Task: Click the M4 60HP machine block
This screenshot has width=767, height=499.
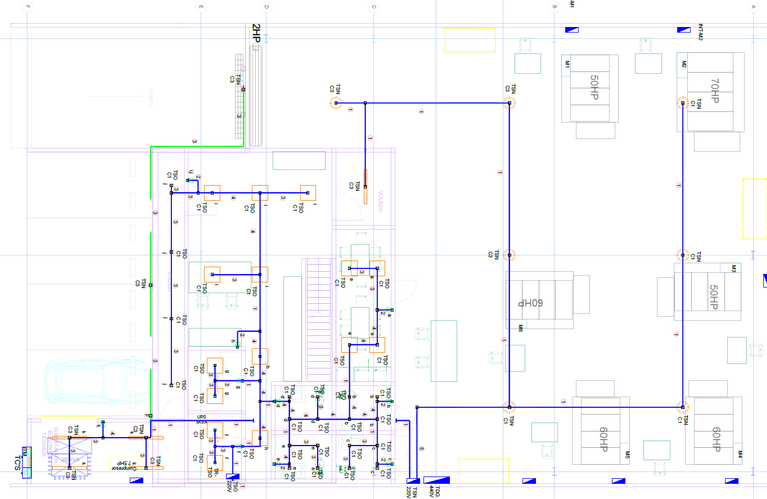Action: click(713, 431)
